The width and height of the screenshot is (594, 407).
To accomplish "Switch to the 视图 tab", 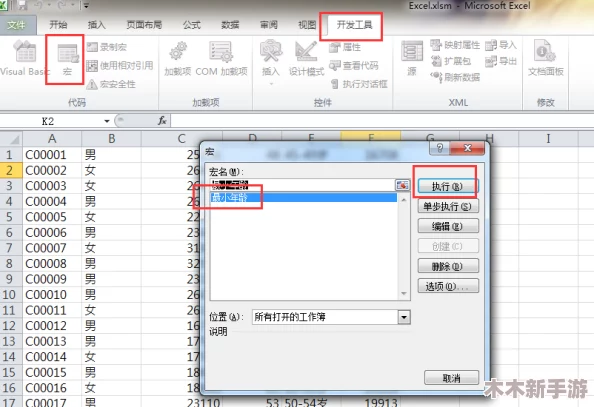I will point(307,25).
